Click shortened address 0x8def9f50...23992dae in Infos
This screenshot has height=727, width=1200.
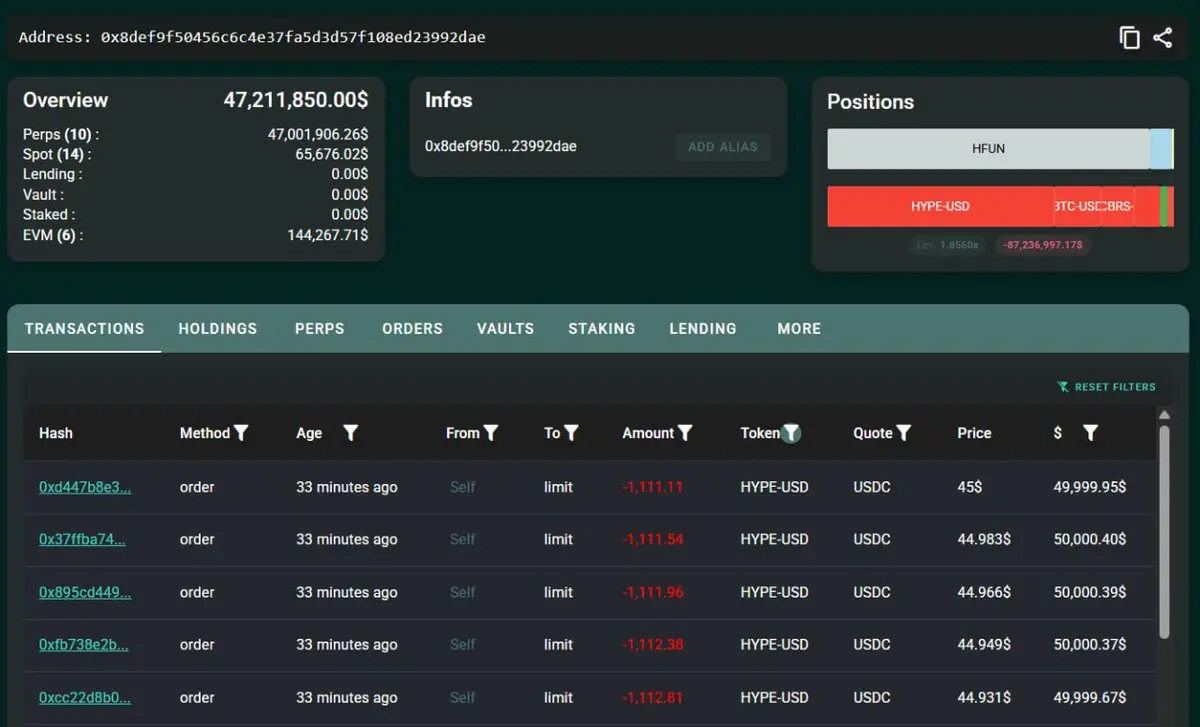coord(501,146)
